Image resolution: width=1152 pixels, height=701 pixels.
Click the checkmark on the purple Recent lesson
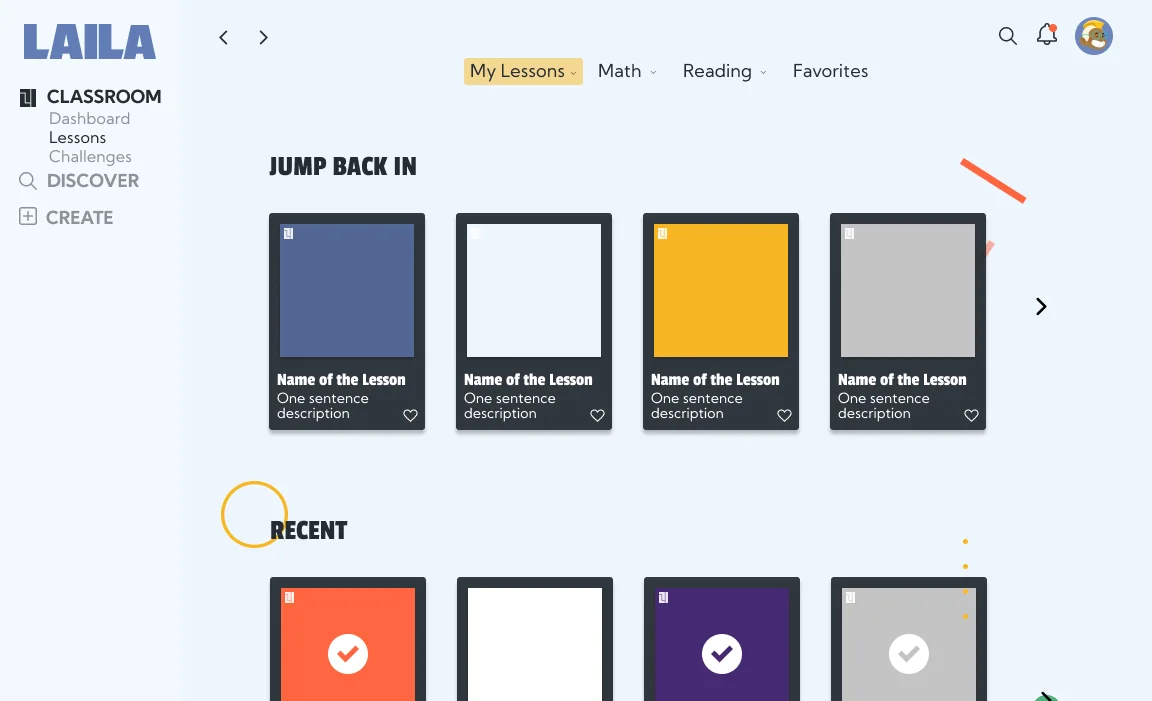click(x=721, y=653)
